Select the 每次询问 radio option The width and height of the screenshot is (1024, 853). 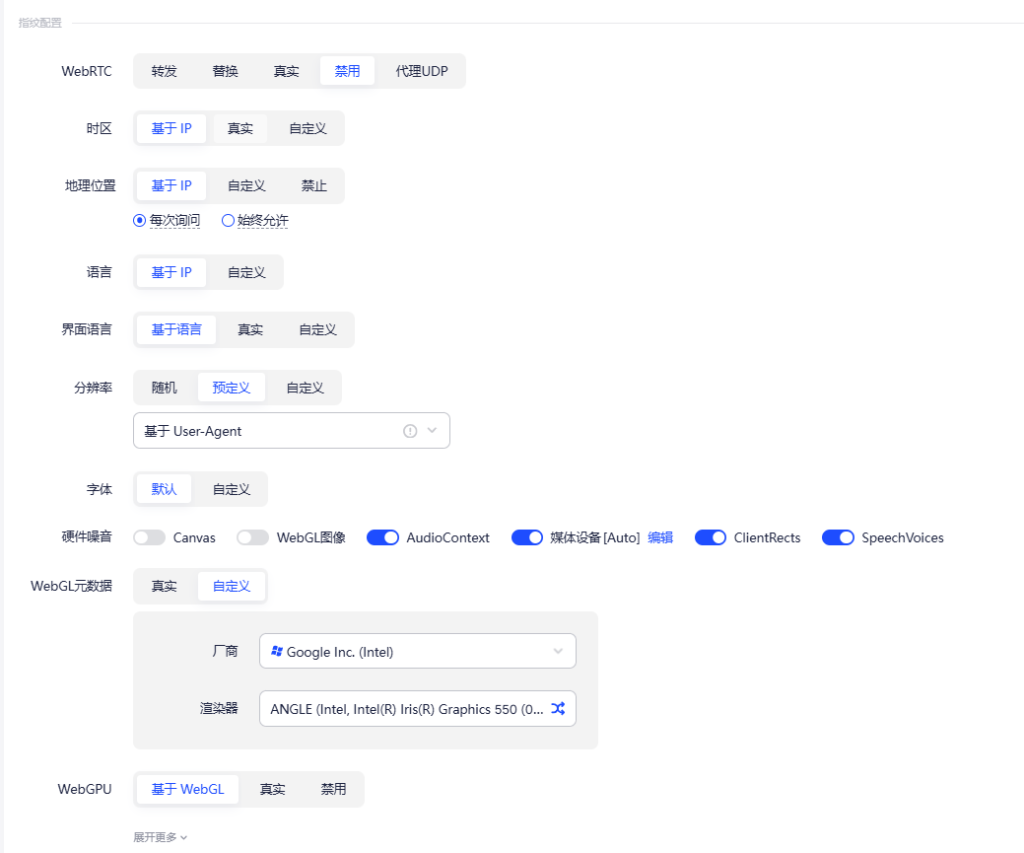[140, 220]
